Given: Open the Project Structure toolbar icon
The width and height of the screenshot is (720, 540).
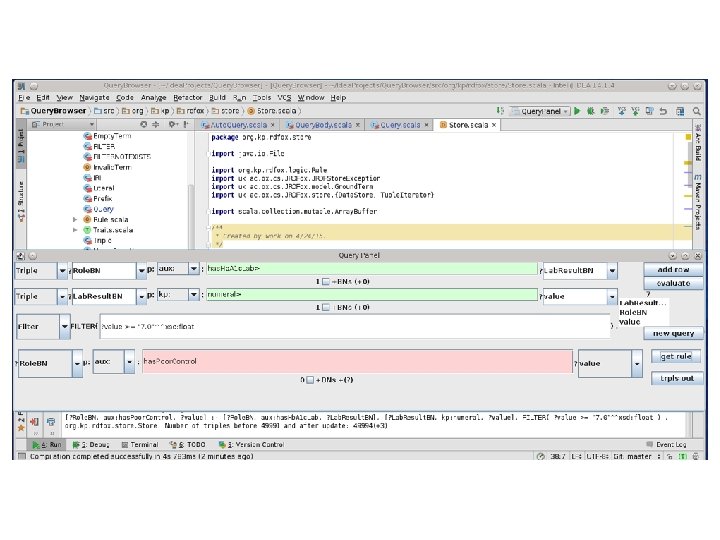Looking at the screenshot, I should point(680,111).
